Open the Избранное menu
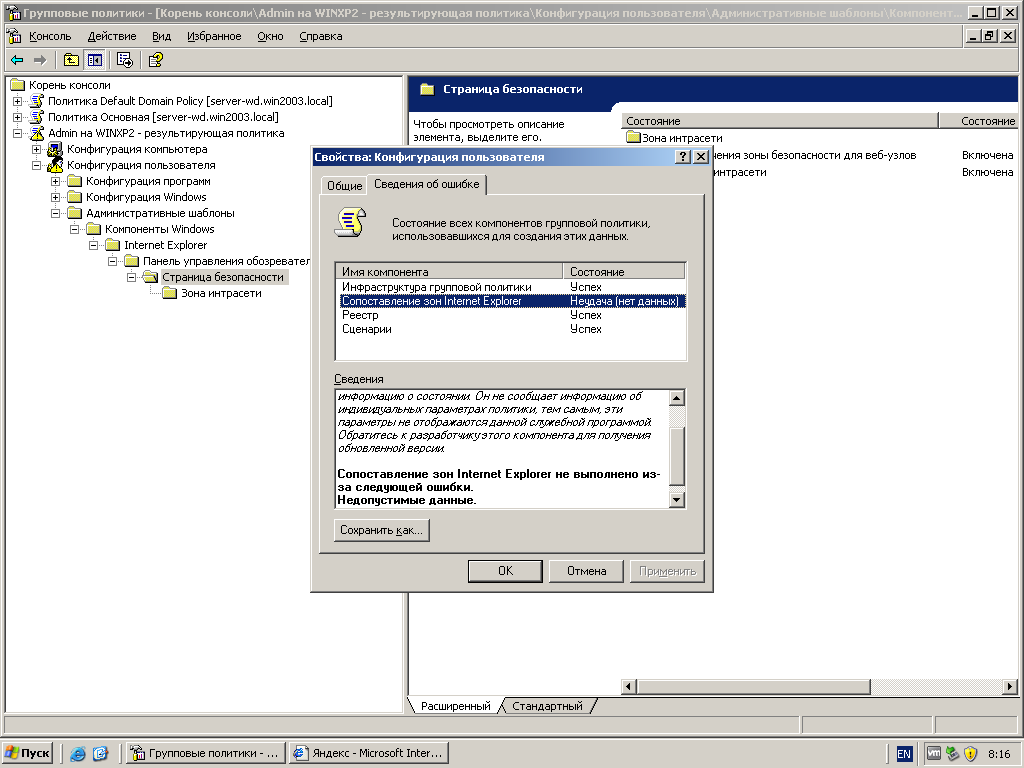 point(214,36)
